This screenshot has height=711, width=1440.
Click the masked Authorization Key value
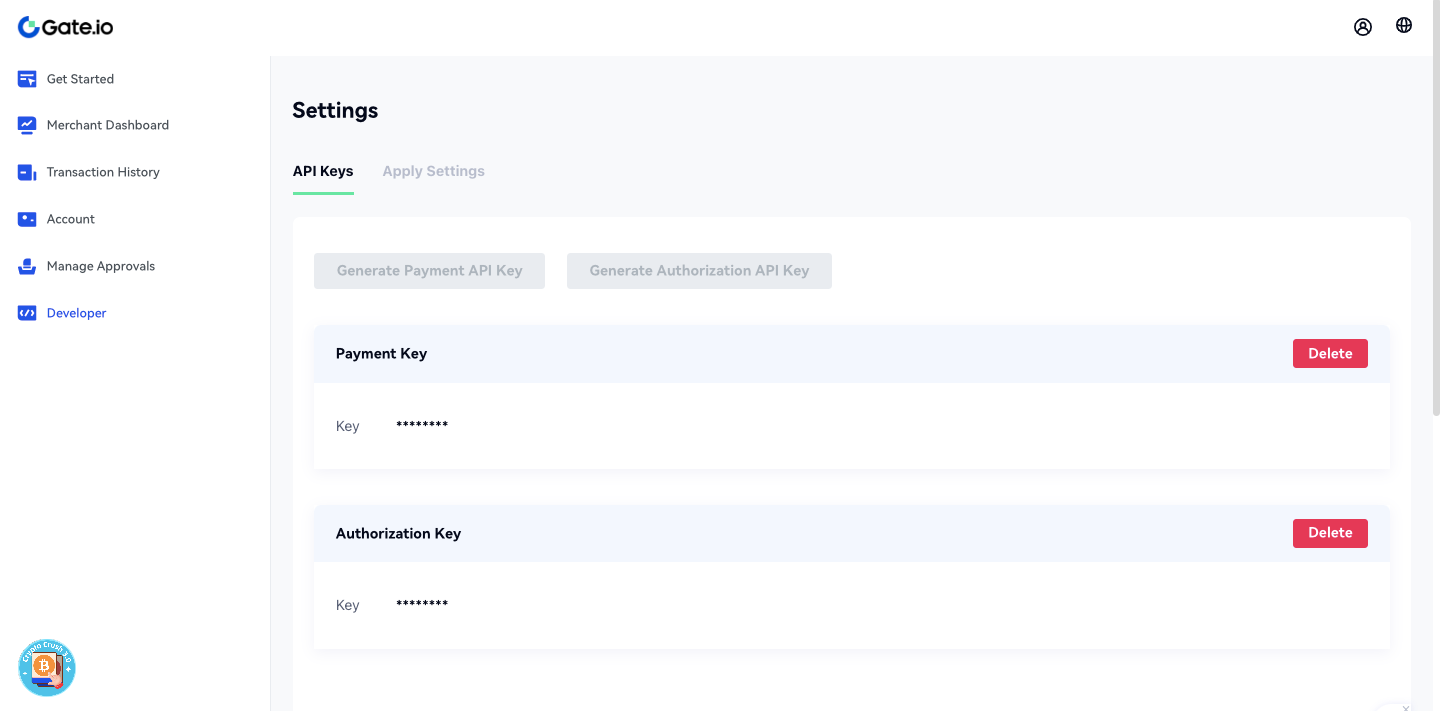pos(422,605)
